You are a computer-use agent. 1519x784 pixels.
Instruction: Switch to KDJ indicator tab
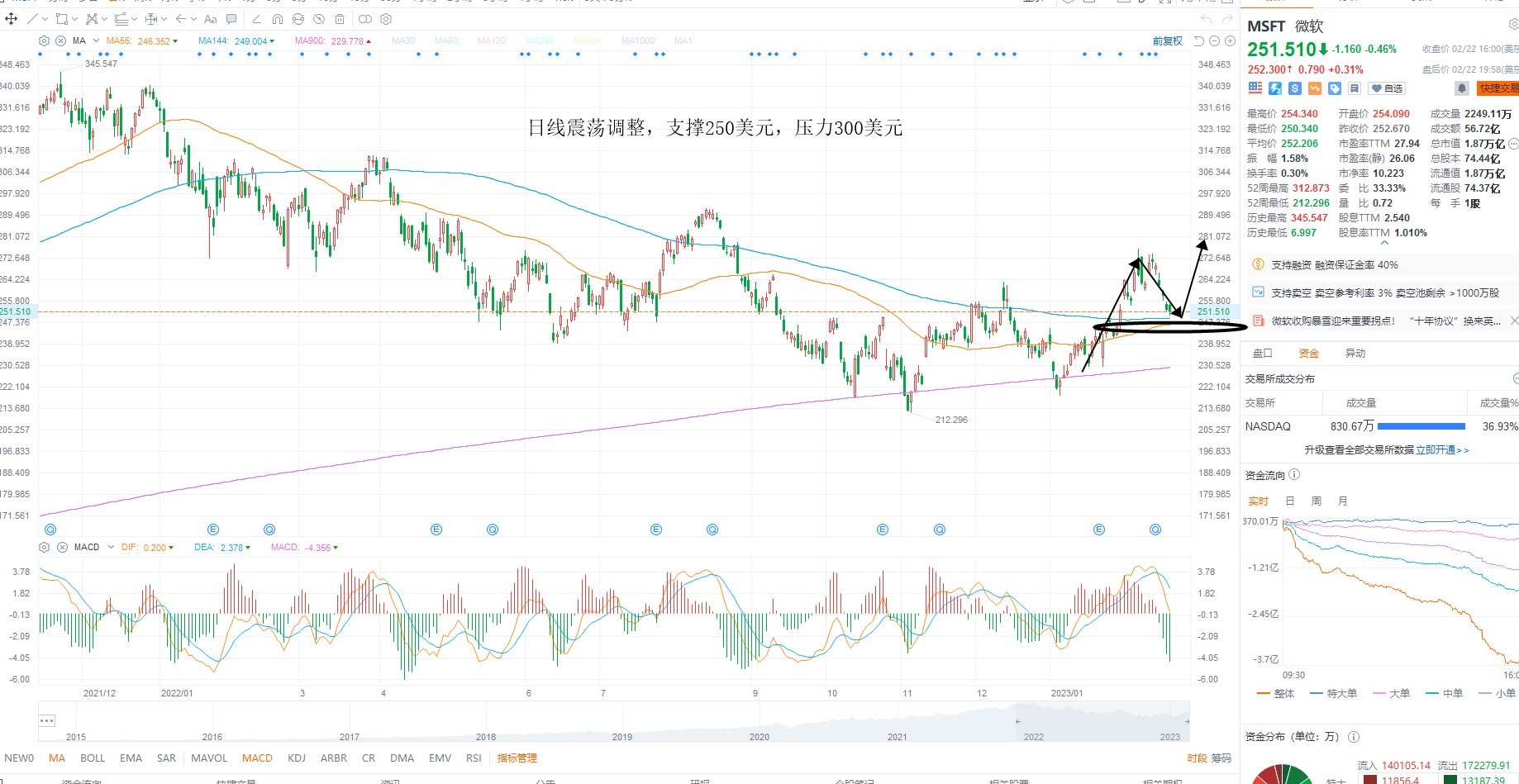pyautogui.click(x=297, y=758)
